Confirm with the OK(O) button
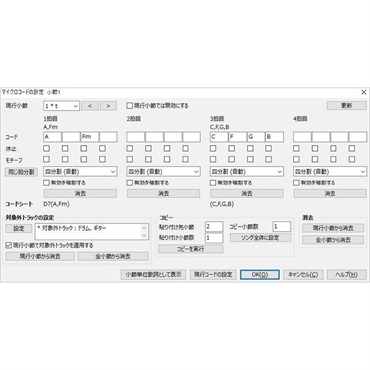370x370 pixels. tap(260, 274)
